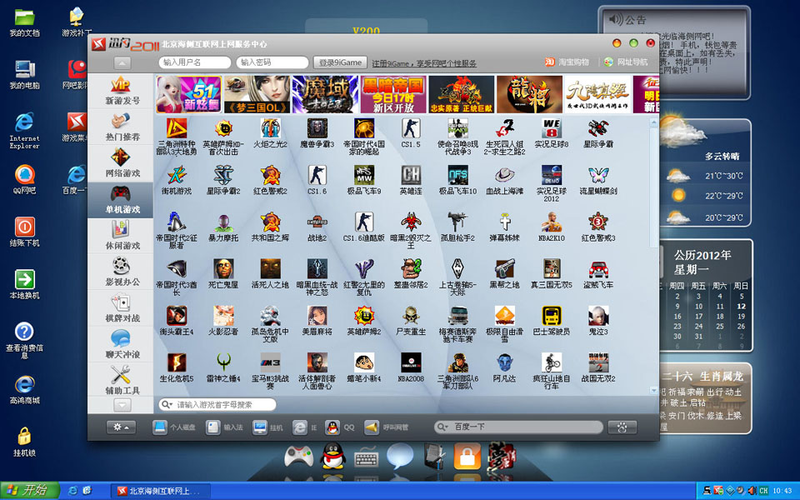
Task: Open the 魔域 banner ad
Action: (325, 94)
